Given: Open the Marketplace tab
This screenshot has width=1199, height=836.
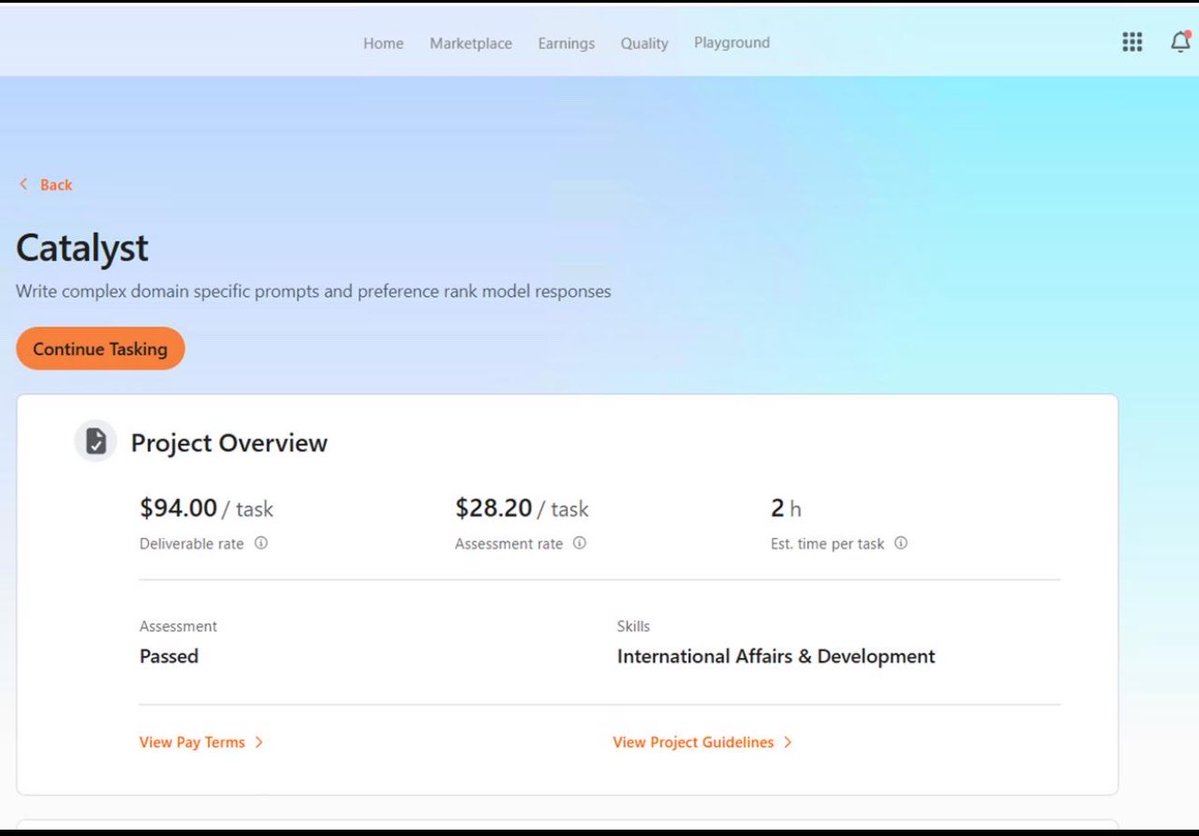Looking at the screenshot, I should 471,44.
